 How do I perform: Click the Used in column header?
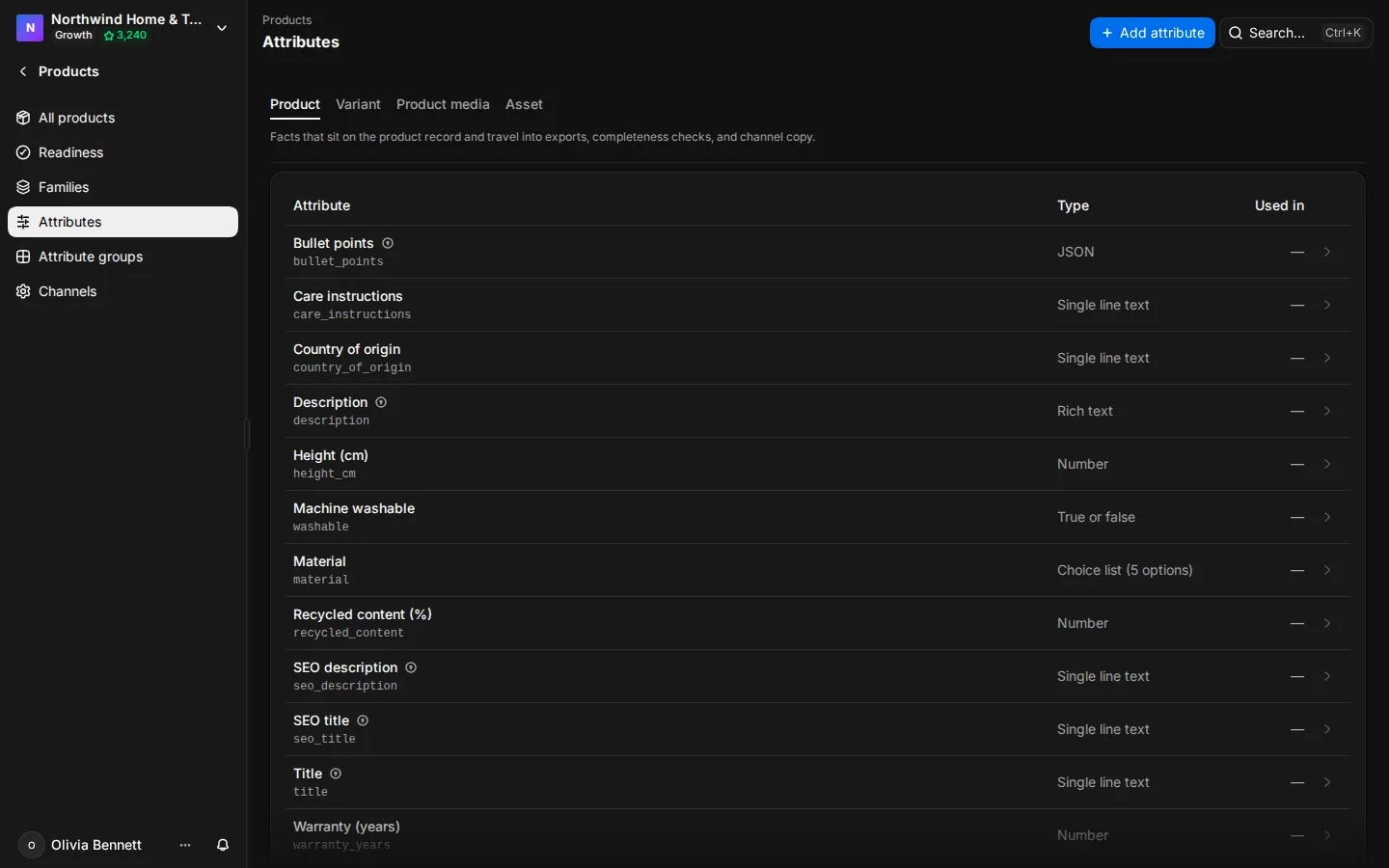tap(1279, 205)
